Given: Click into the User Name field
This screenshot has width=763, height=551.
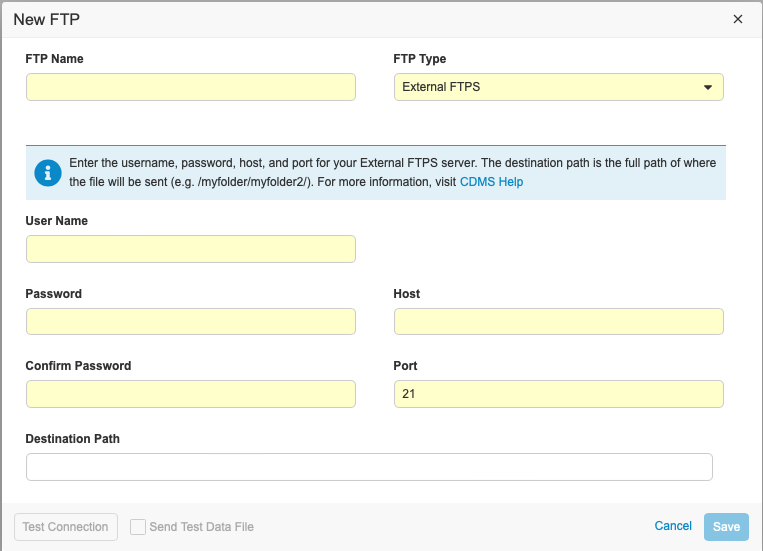Looking at the screenshot, I should (191, 249).
